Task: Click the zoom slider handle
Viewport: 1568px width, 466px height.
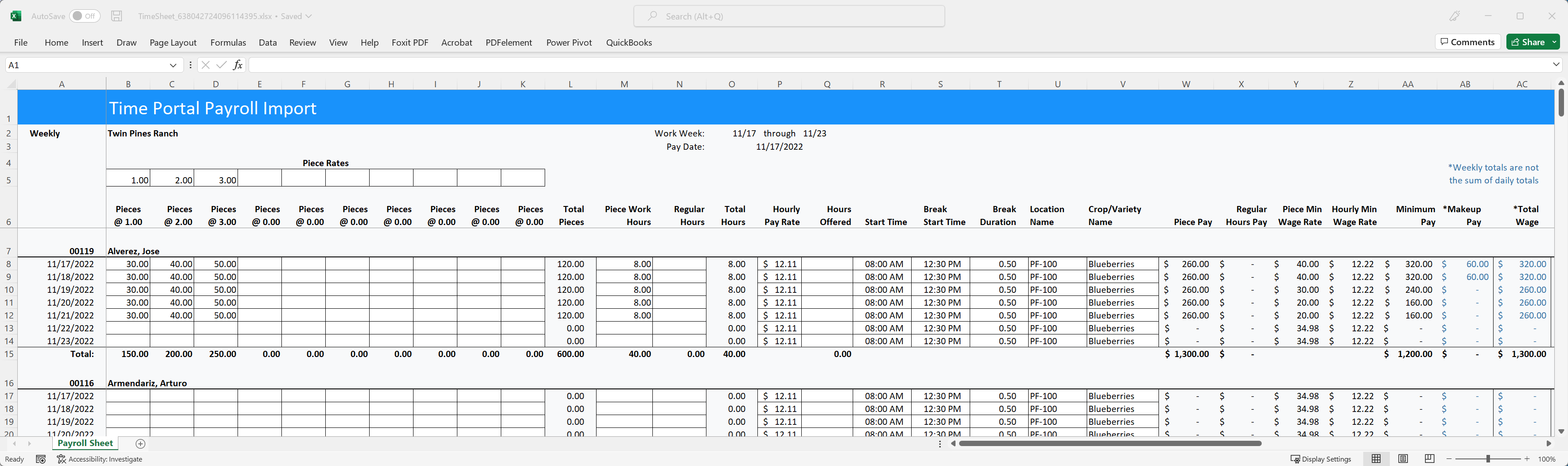Action: (x=1488, y=459)
